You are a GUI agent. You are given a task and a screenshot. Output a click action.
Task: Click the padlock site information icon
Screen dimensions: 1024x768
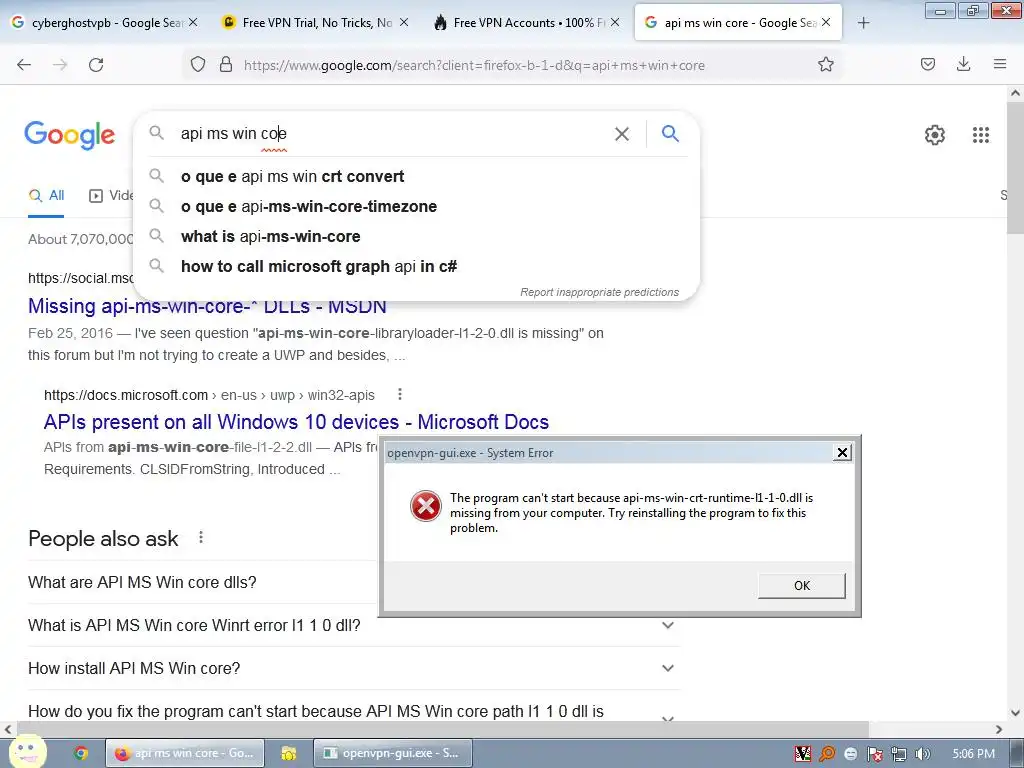pyautogui.click(x=226, y=64)
